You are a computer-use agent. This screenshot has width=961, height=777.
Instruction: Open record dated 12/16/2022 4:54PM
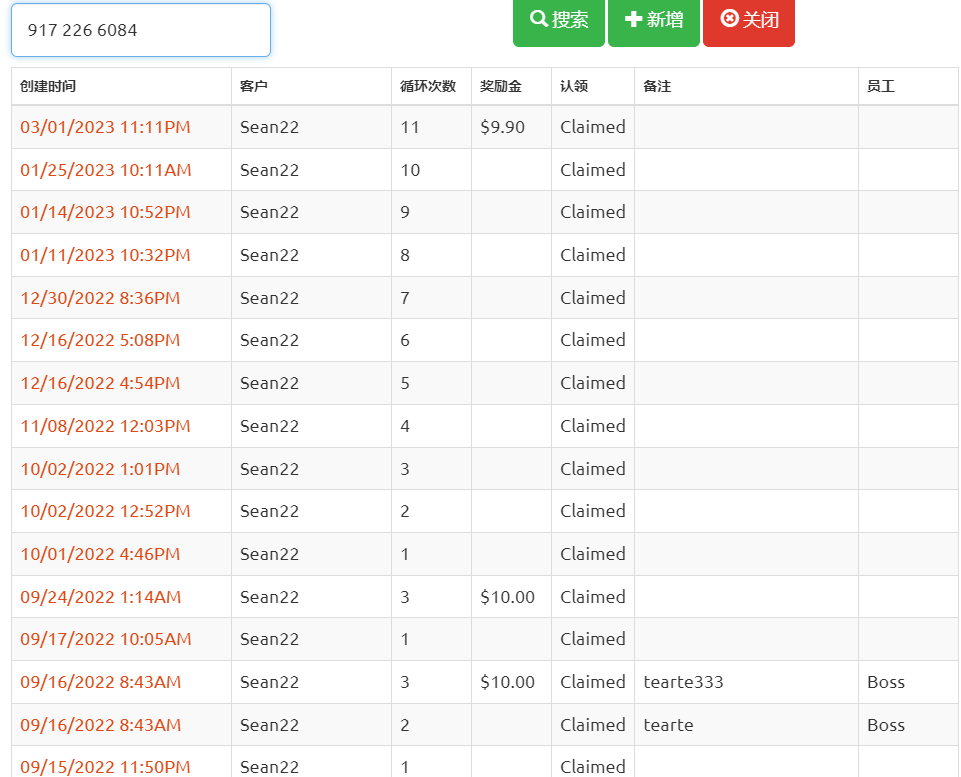click(x=101, y=383)
